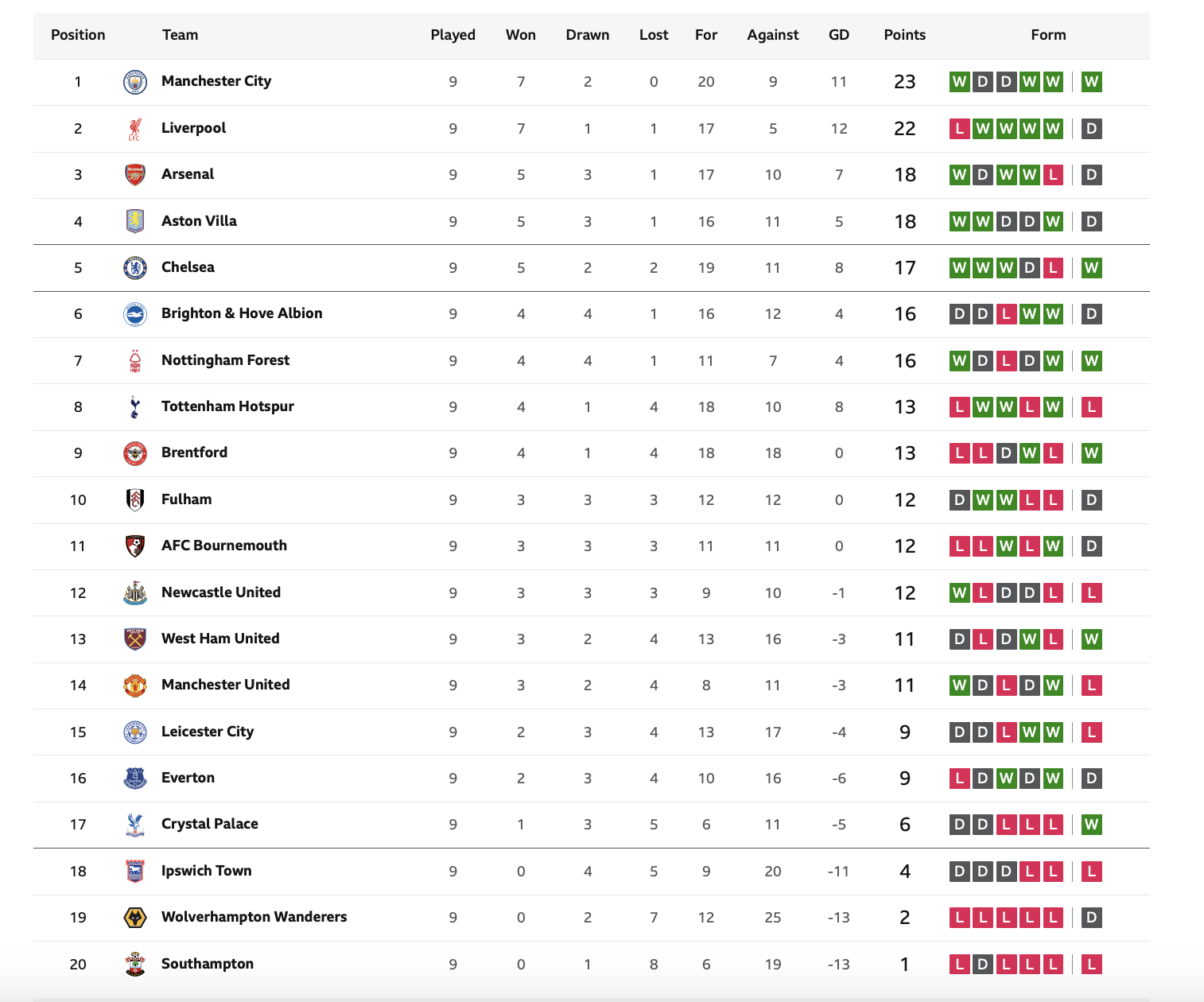The height and width of the screenshot is (1002, 1204).
Task: Click Manchester City's latest W form badge
Action: [x=1092, y=82]
